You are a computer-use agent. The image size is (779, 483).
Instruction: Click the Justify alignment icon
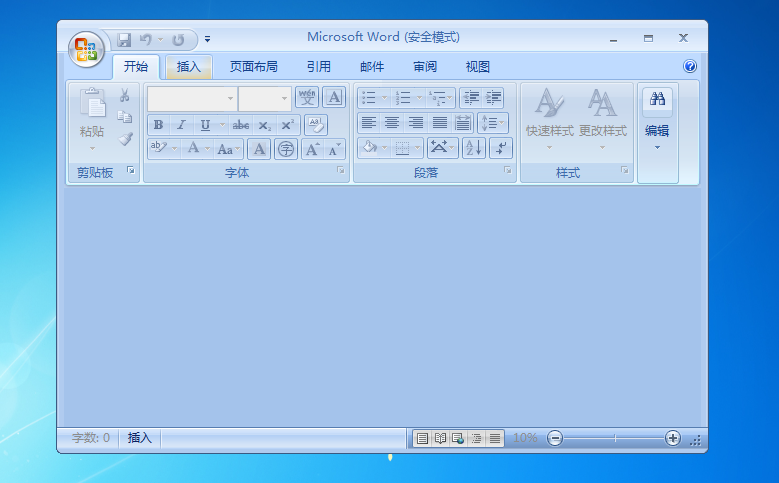440,122
